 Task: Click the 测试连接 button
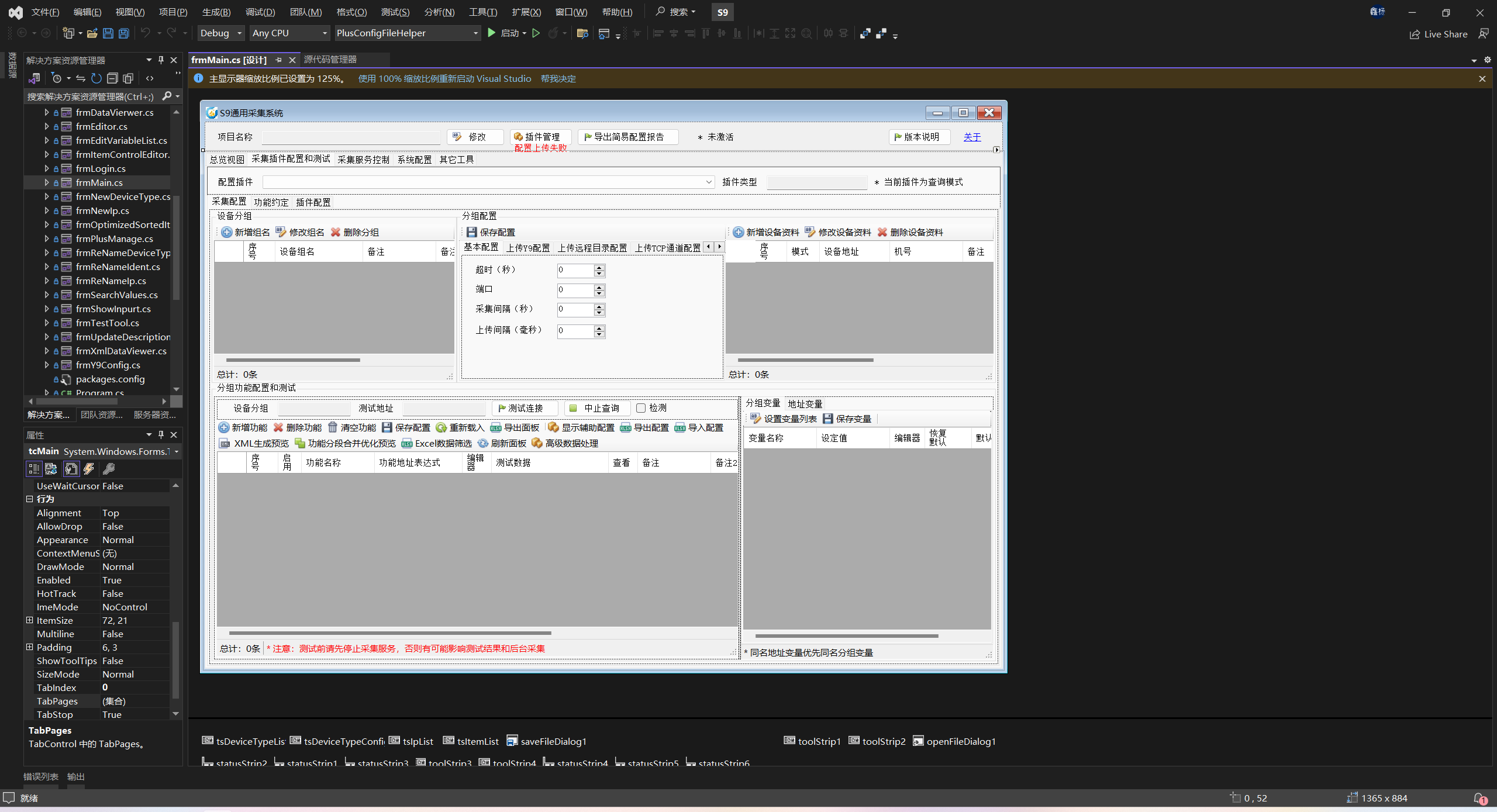click(524, 408)
